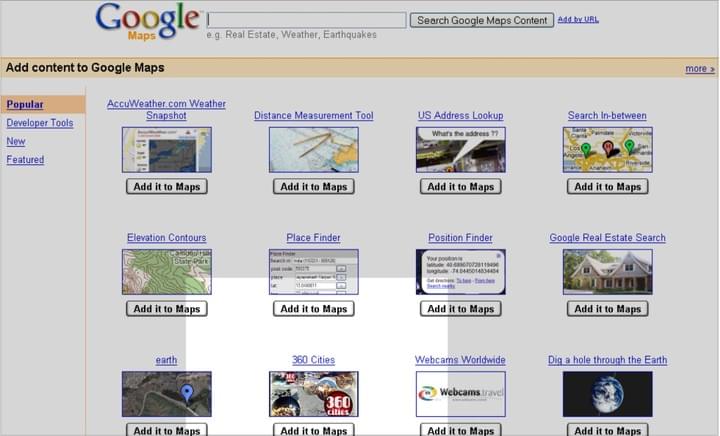
Task: Add US Address Lookup to Maps
Action: (461, 187)
